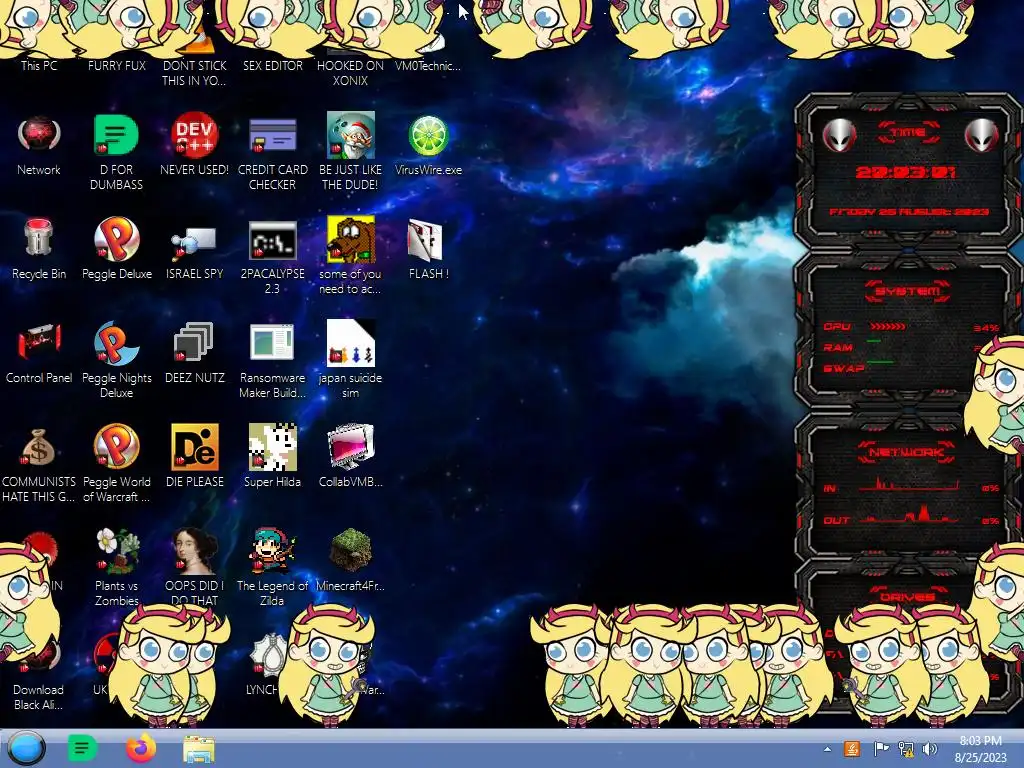Image resolution: width=1024 pixels, height=768 pixels.
Task: Select the OOPS DID I DO THAT portrait icon
Action: pyautogui.click(x=194, y=550)
